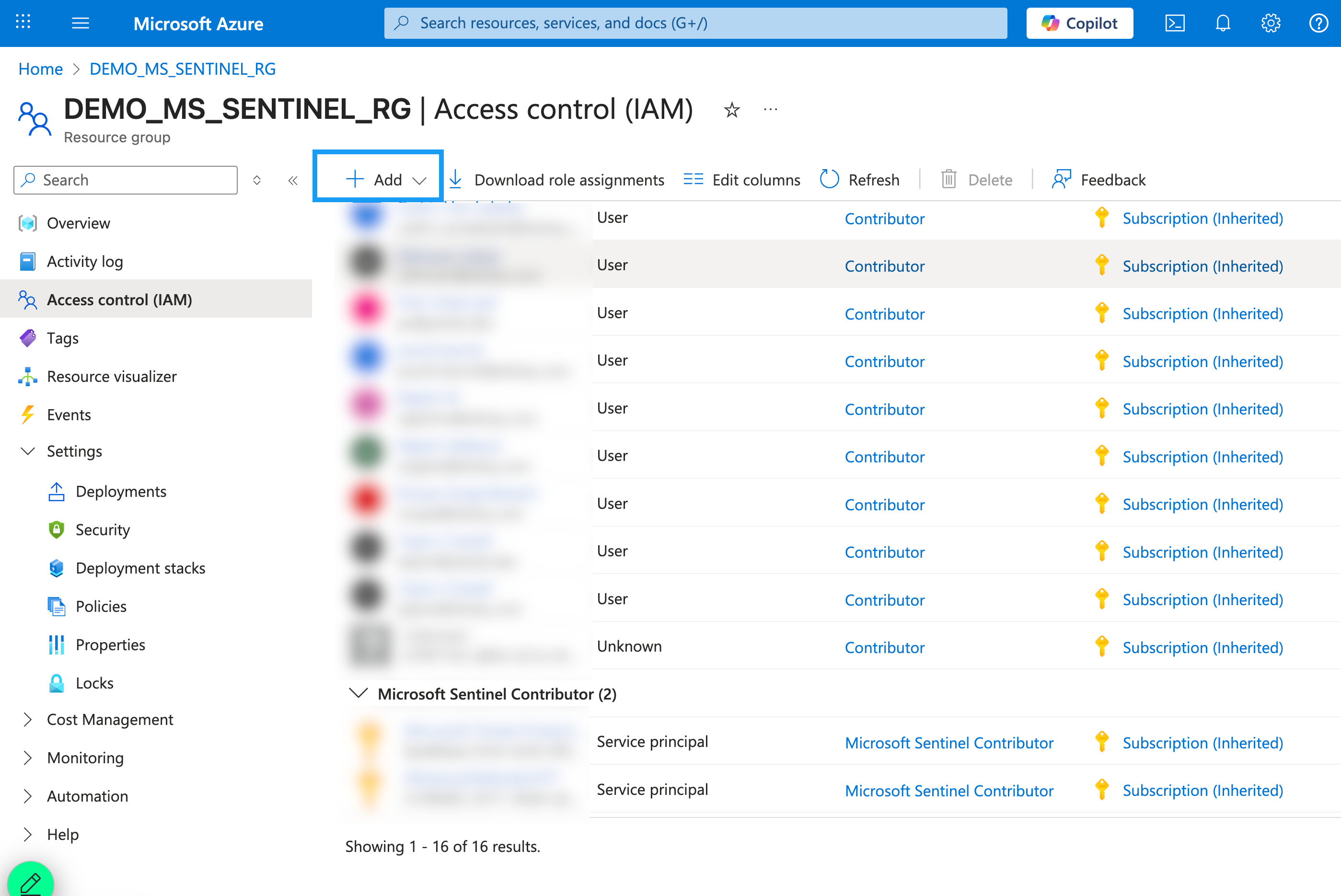Favorite this page with the star

[732, 109]
